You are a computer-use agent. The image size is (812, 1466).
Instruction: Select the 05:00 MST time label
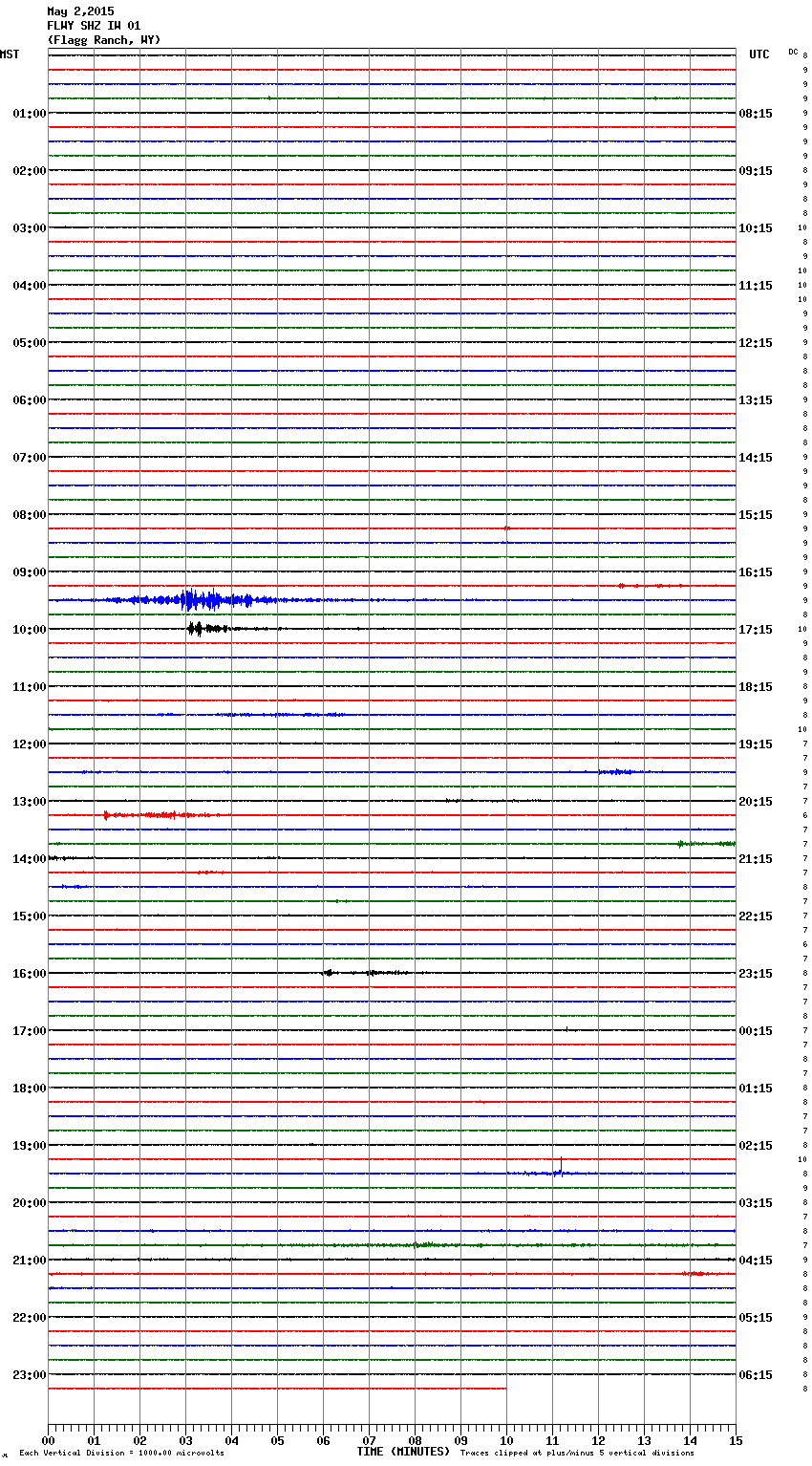(x=30, y=343)
